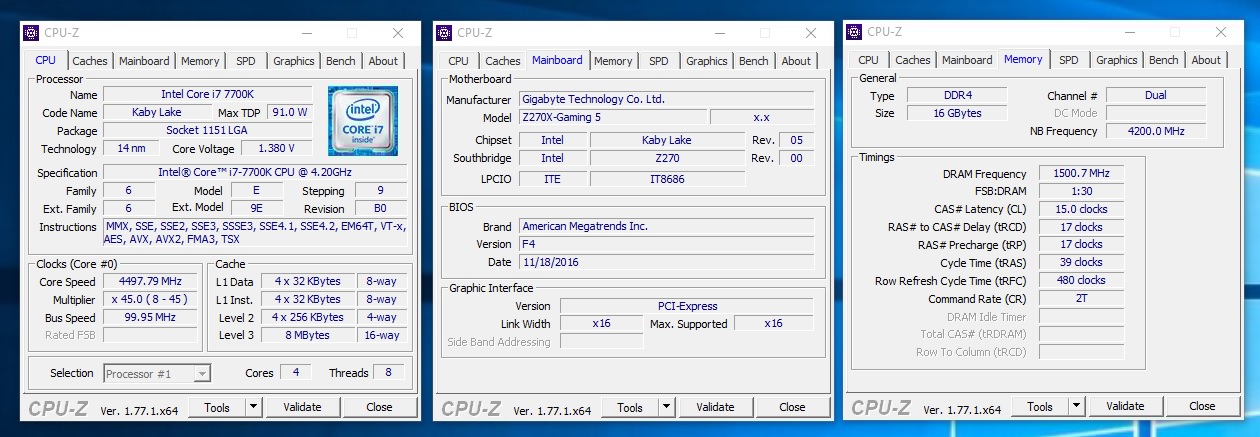The height and width of the screenshot is (437, 1260).
Task: Click the CPU-Z app icon in first window title bar
Action: [x=31, y=33]
